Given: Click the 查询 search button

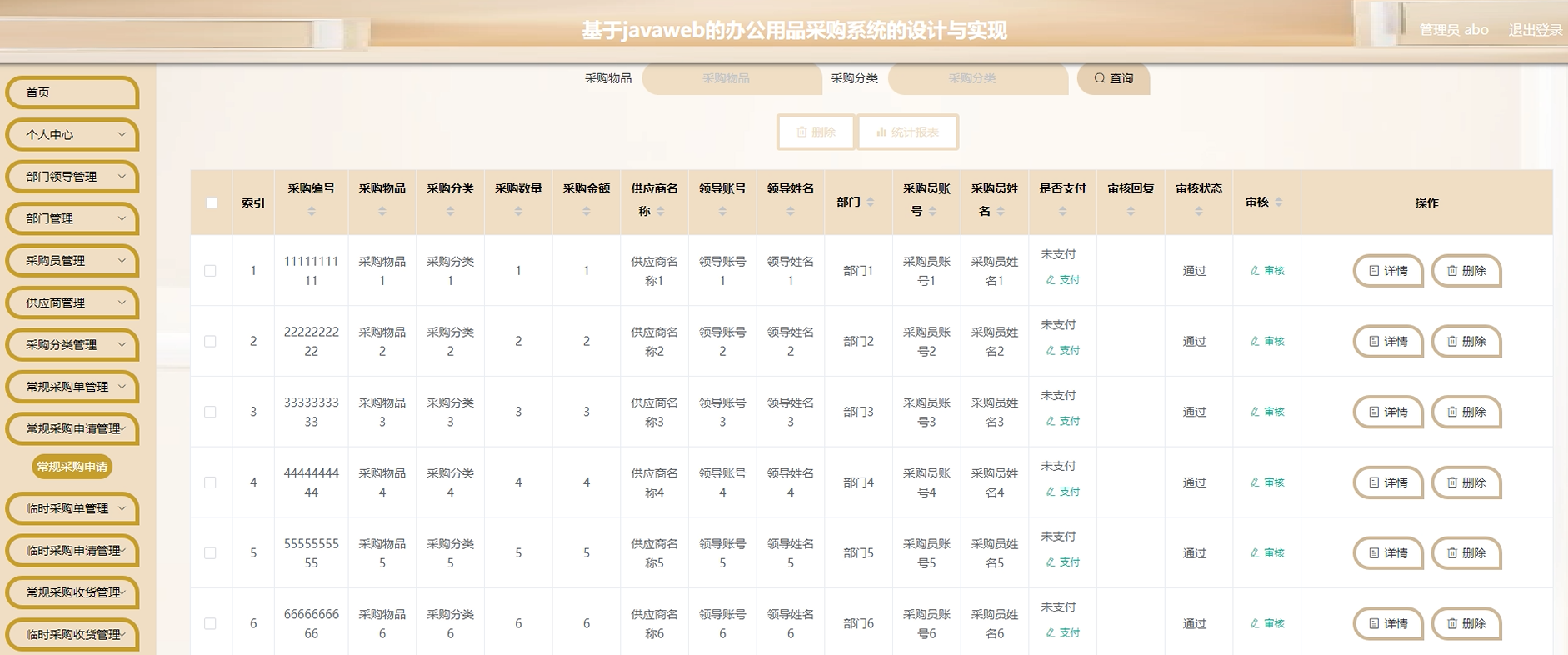Looking at the screenshot, I should click(x=1114, y=78).
